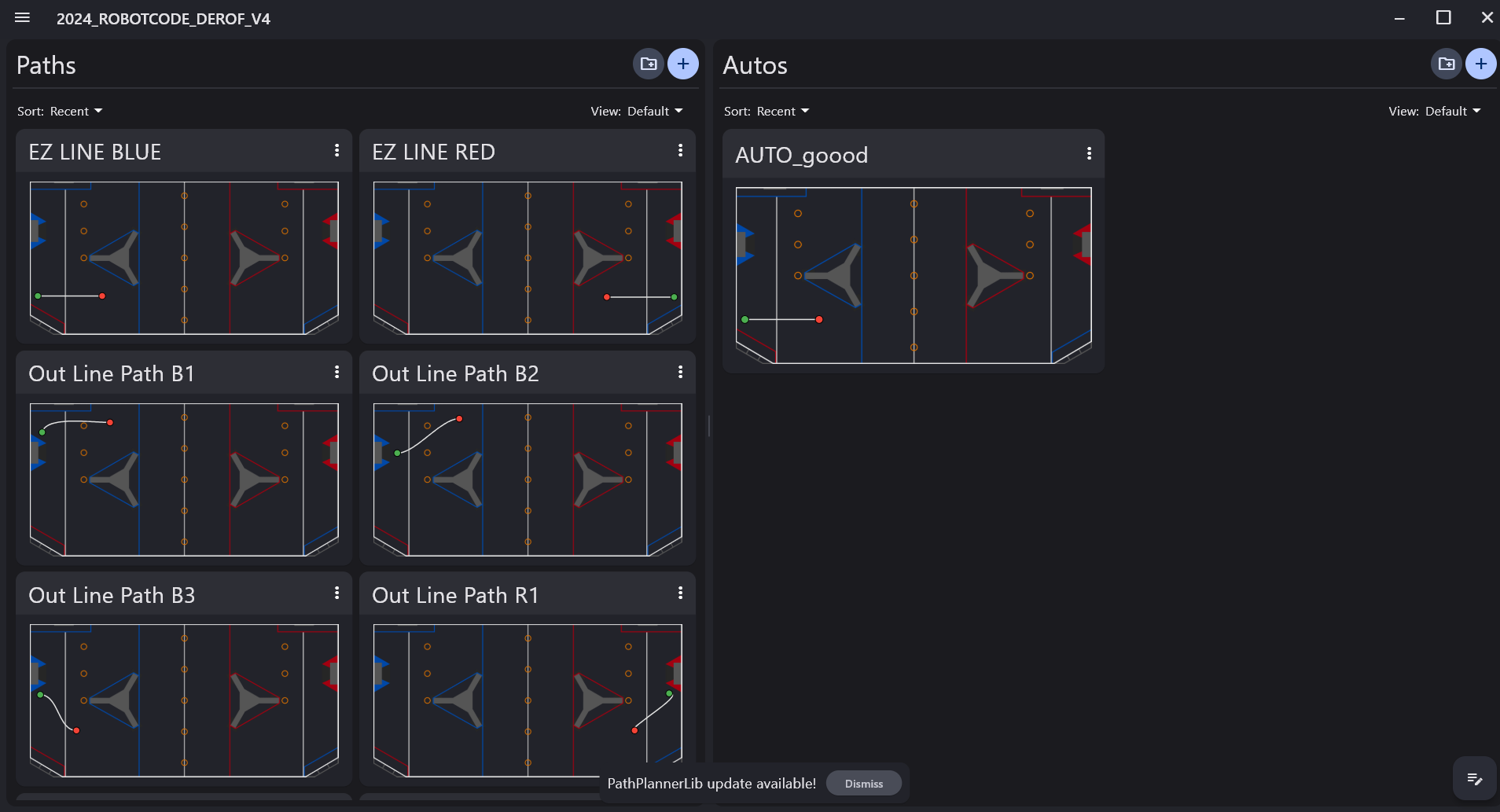1500x812 pixels.
Task: Expand the Autos View Default dropdown
Action: 1435,111
